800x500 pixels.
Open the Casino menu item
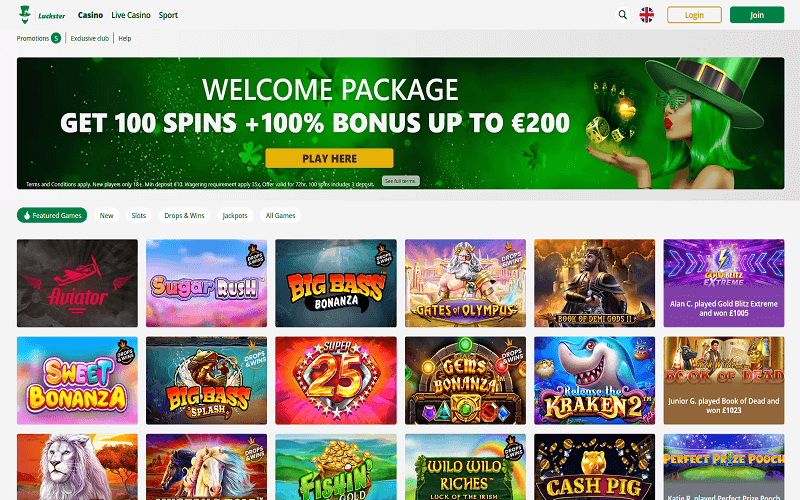(90, 15)
